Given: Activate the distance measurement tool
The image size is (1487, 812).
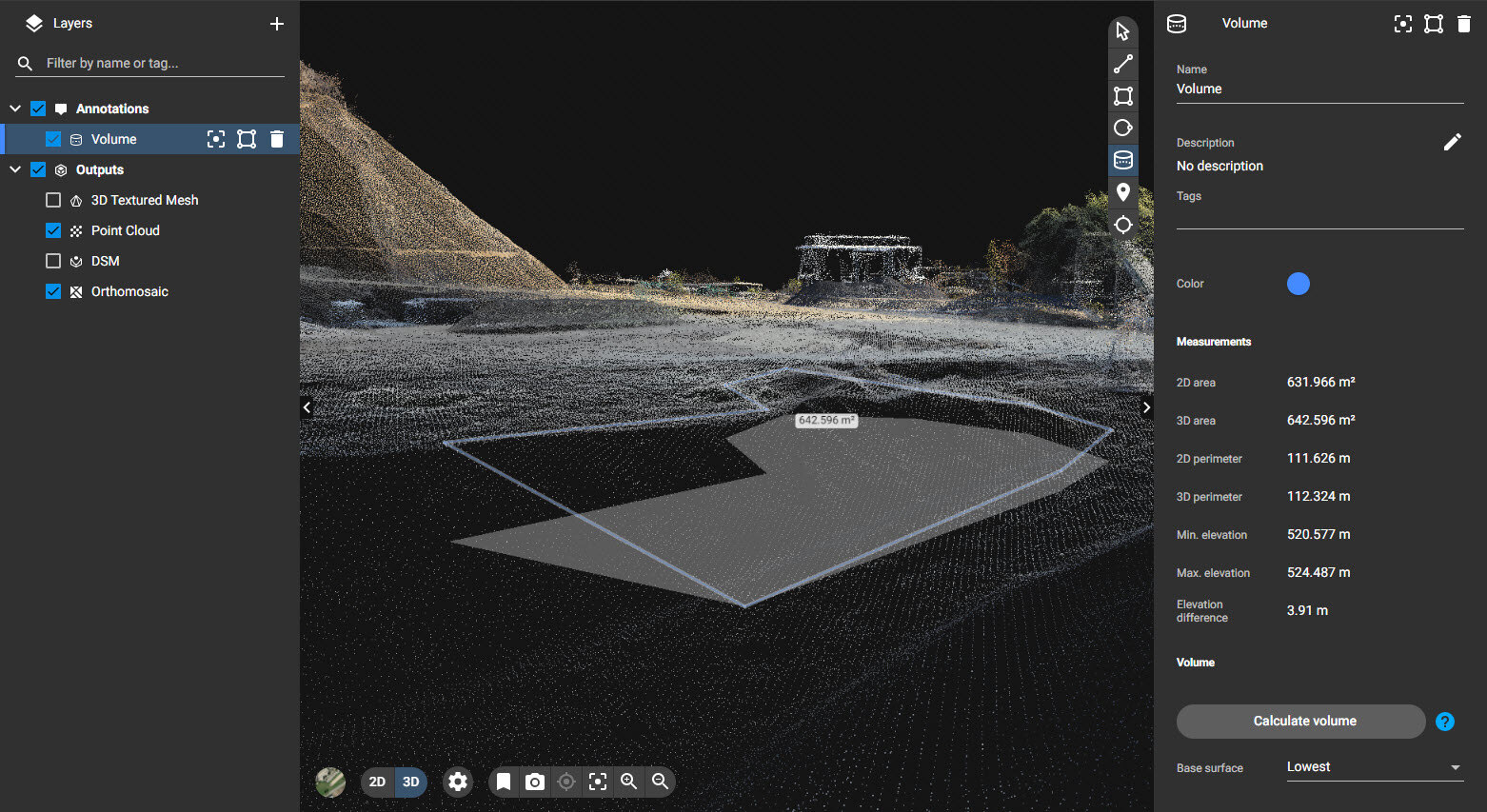Looking at the screenshot, I should [1123, 63].
